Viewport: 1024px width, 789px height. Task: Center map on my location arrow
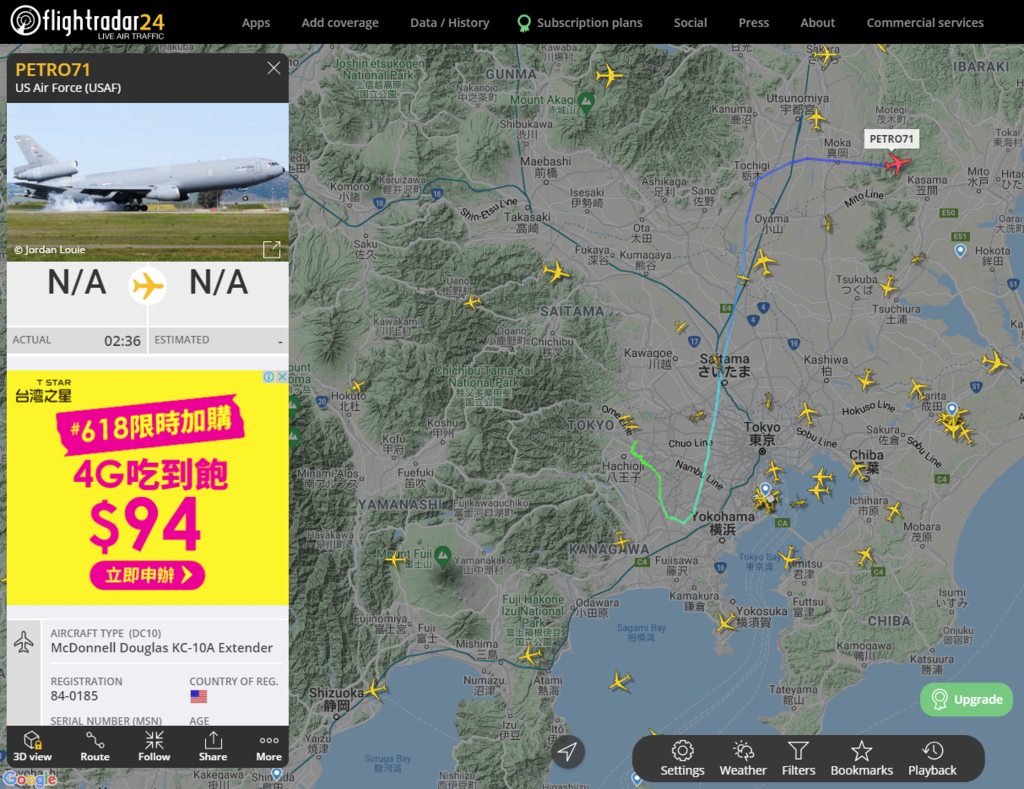(x=567, y=752)
